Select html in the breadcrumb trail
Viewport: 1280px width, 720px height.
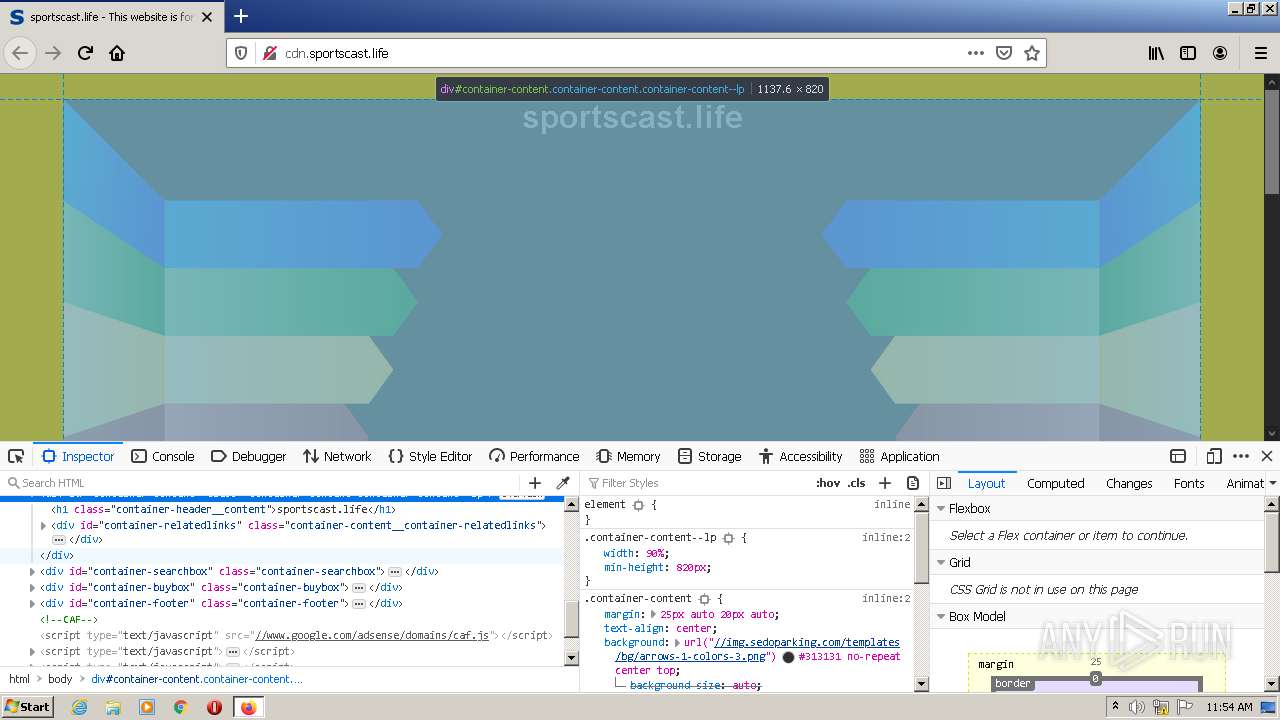click(20, 679)
